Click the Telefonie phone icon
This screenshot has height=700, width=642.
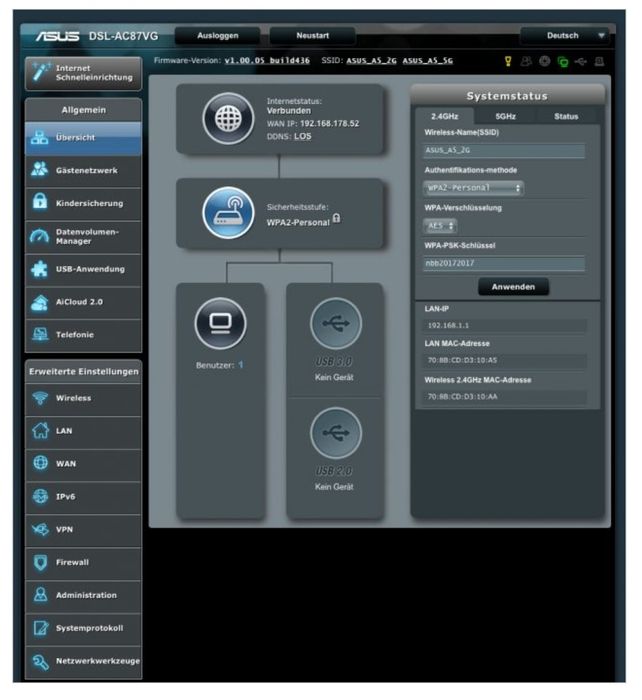point(40,335)
